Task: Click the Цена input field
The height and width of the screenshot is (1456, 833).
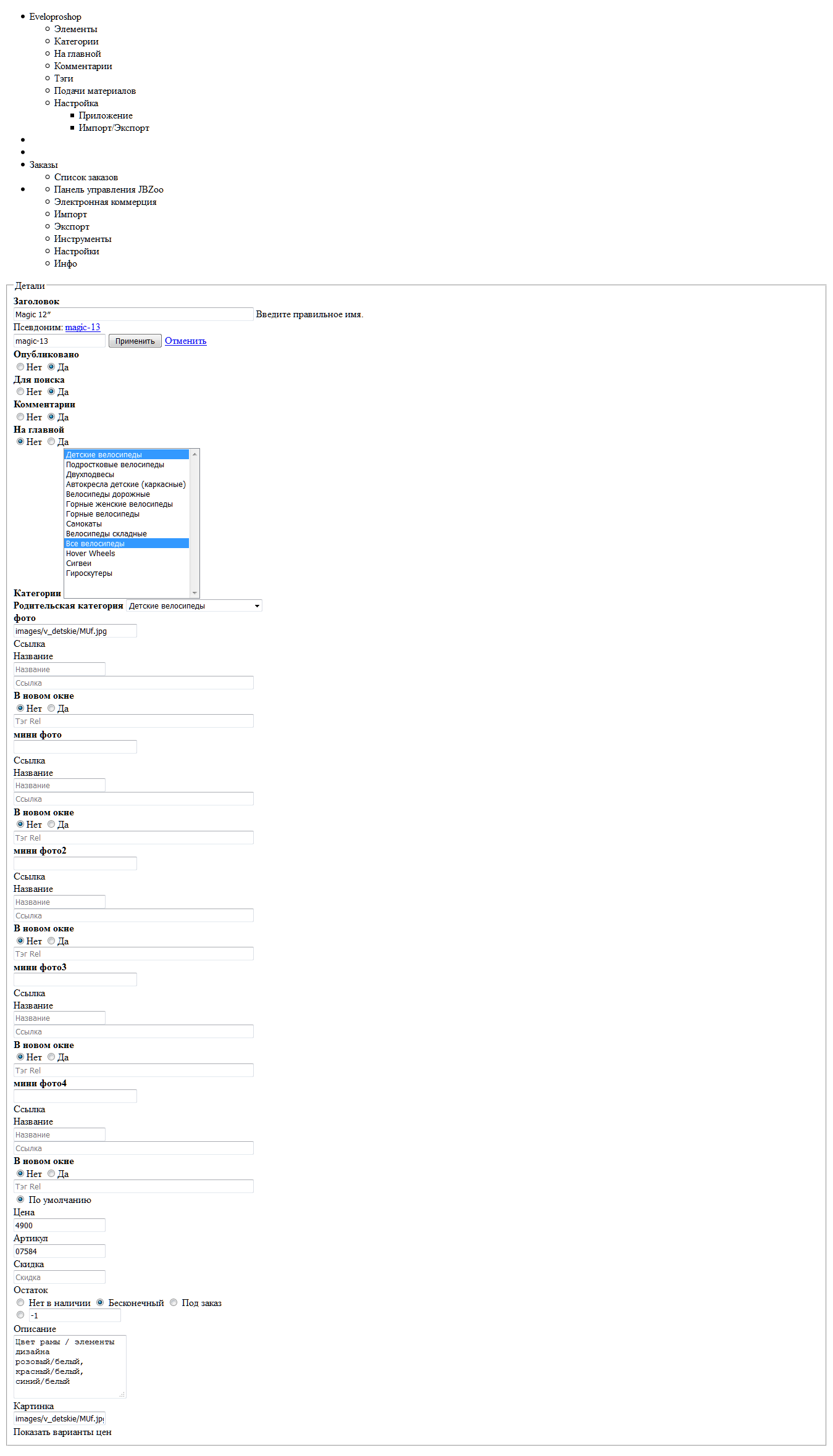Action: click(x=59, y=1225)
